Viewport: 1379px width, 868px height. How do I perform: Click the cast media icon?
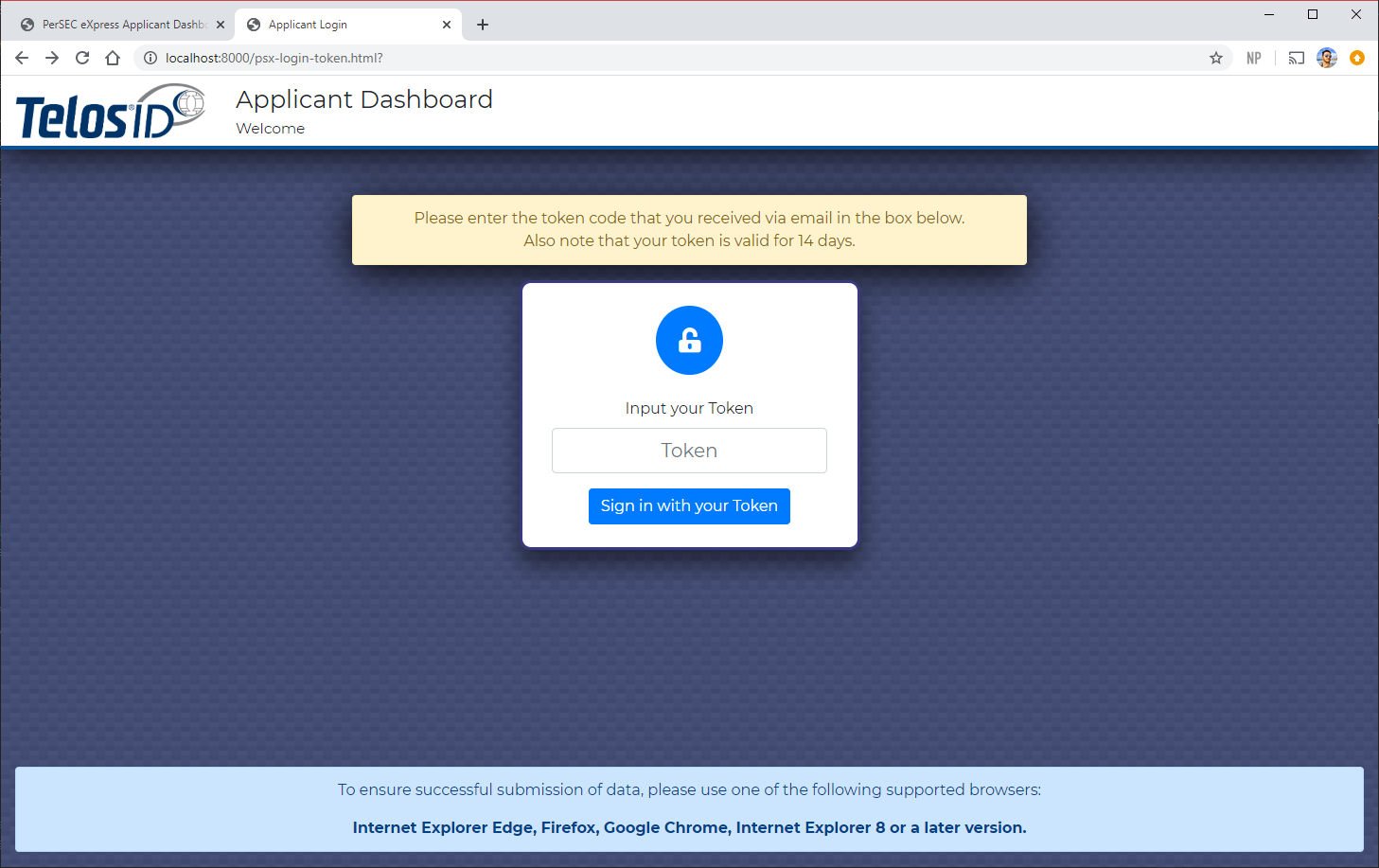[1296, 58]
